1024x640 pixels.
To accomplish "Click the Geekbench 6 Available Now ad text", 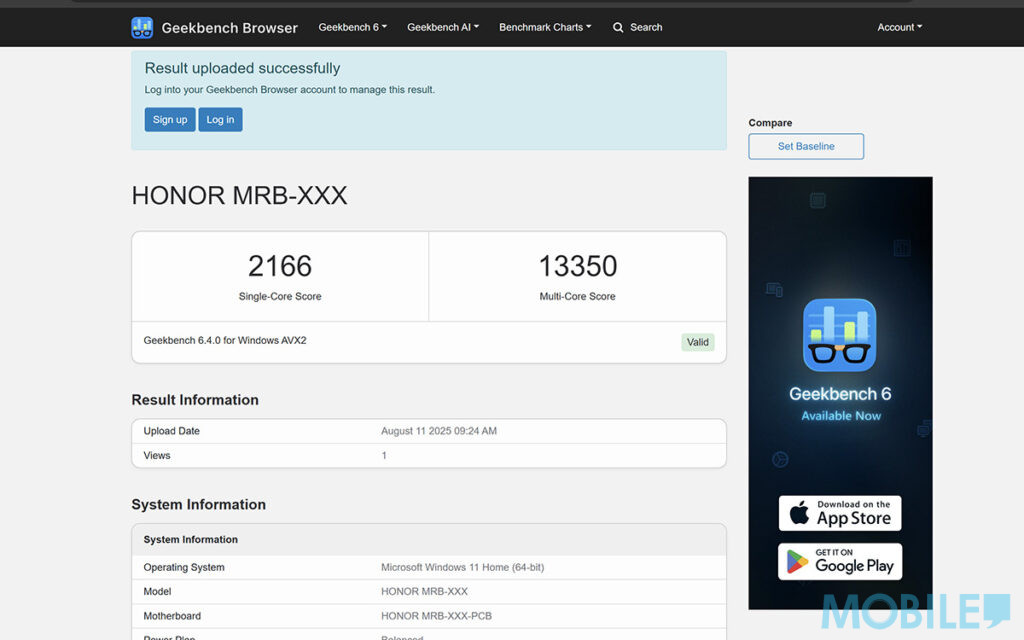I will [840, 404].
